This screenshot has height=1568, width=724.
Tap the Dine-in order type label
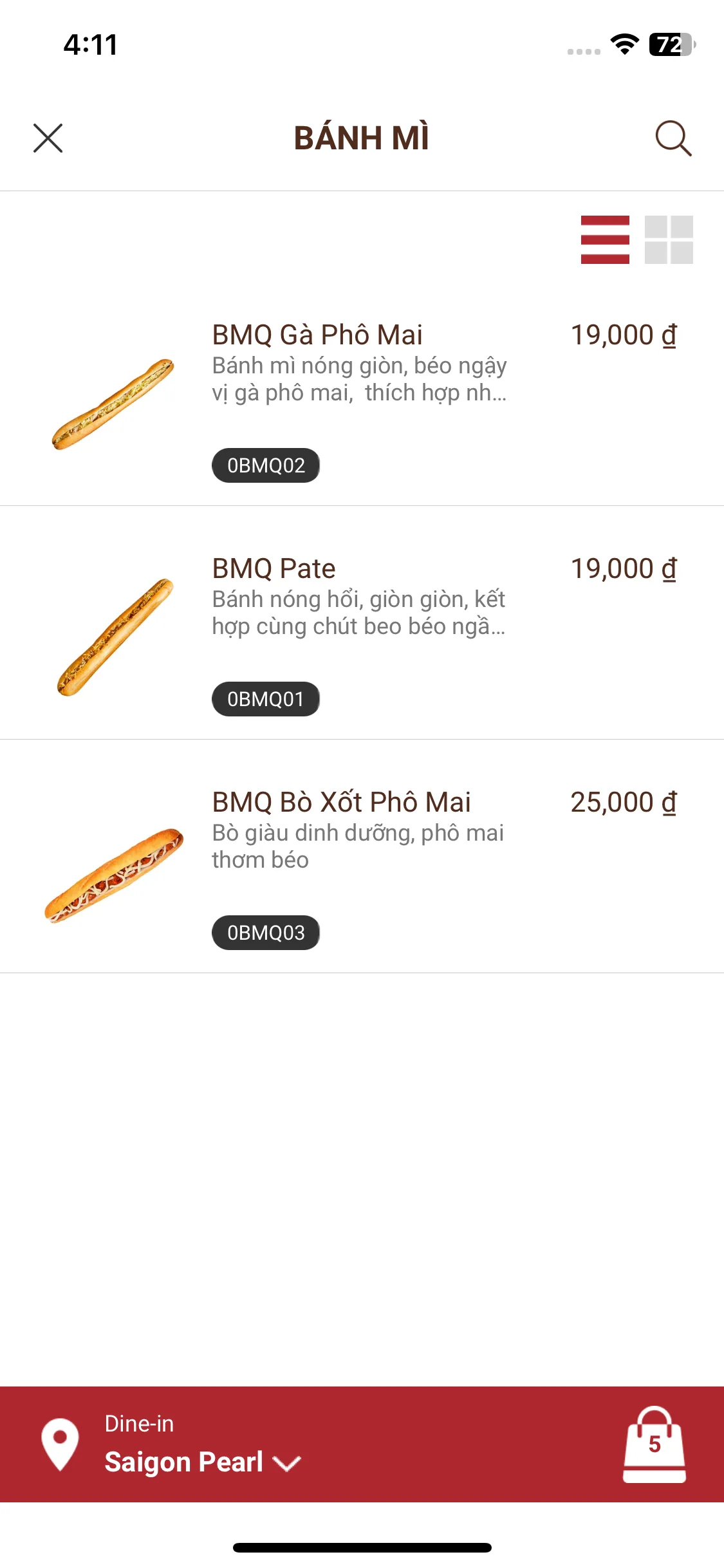coord(139,1423)
